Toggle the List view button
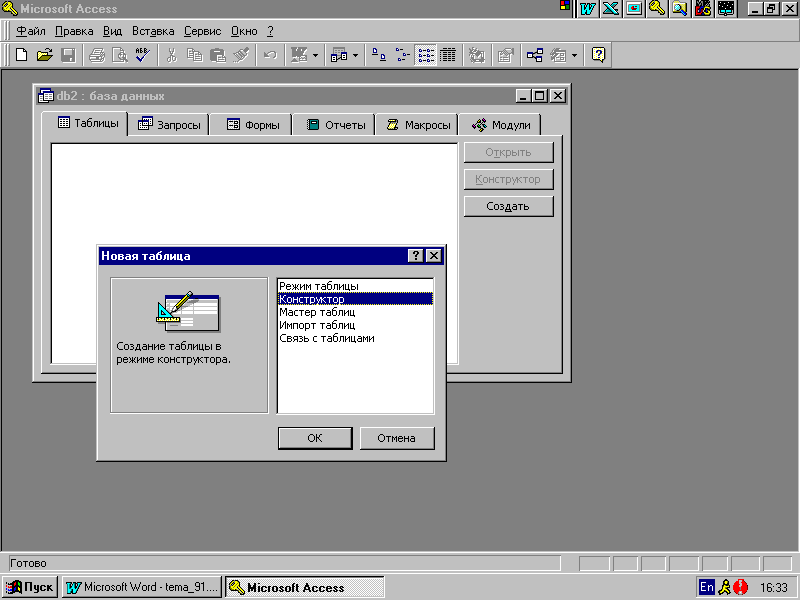Screen dimensions: 800x600 pyautogui.click(x=426, y=55)
